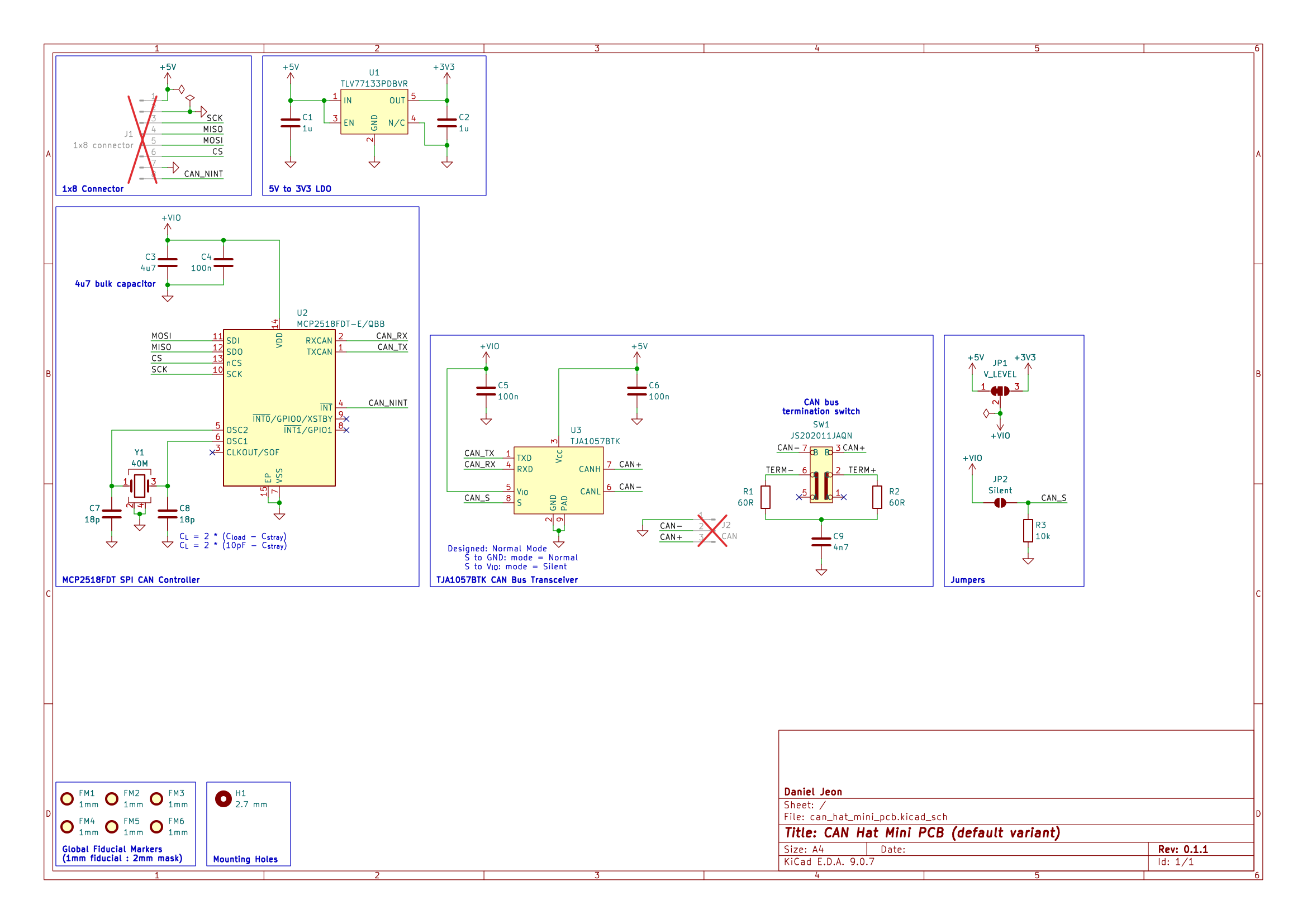The image size is (1307, 924).
Task: Select capacitor C2 1u symbol
Action: 447,123
